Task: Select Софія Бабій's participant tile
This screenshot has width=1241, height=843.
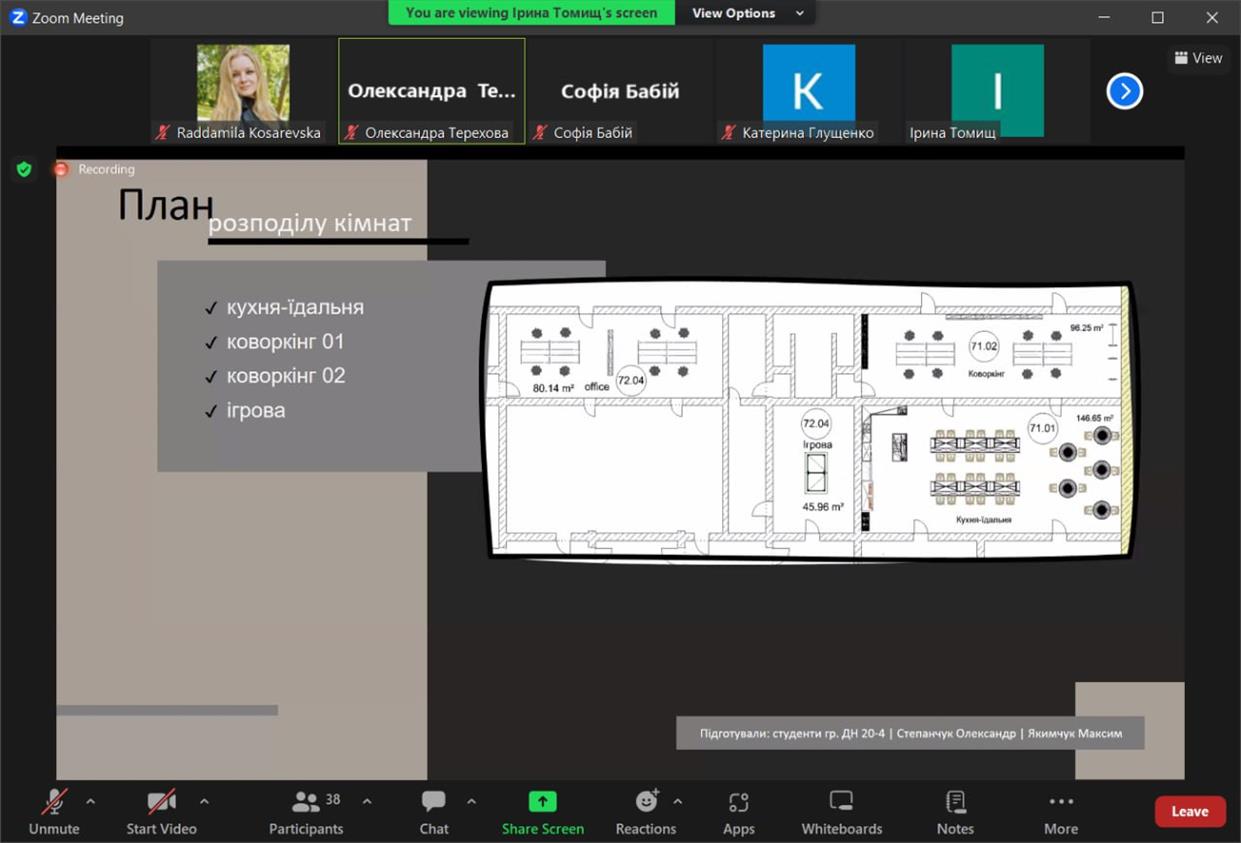Action: (x=620, y=91)
